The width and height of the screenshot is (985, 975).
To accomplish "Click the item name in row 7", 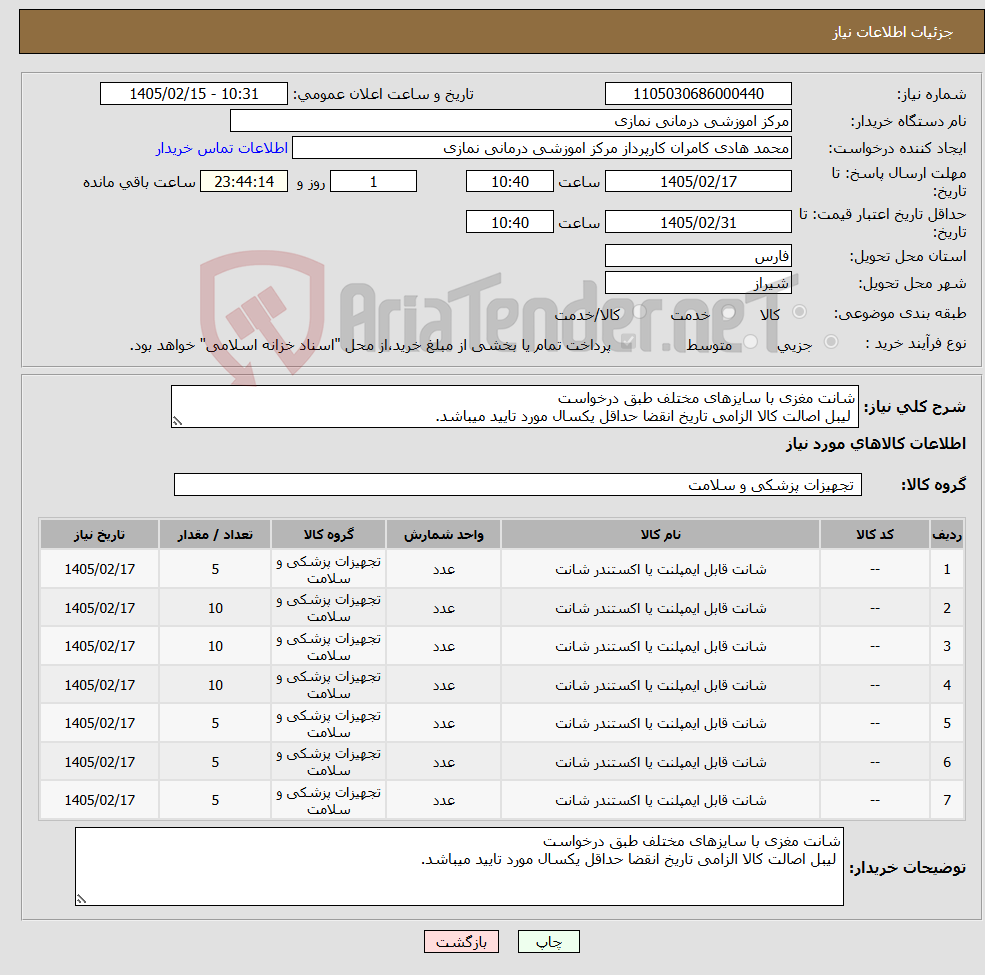I will coord(660,800).
